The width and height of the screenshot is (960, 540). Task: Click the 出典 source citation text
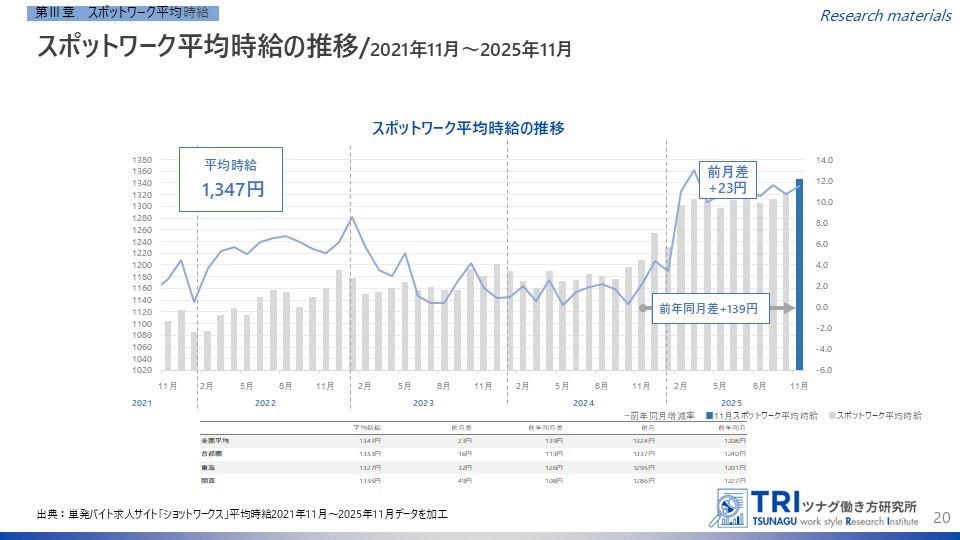point(241,514)
